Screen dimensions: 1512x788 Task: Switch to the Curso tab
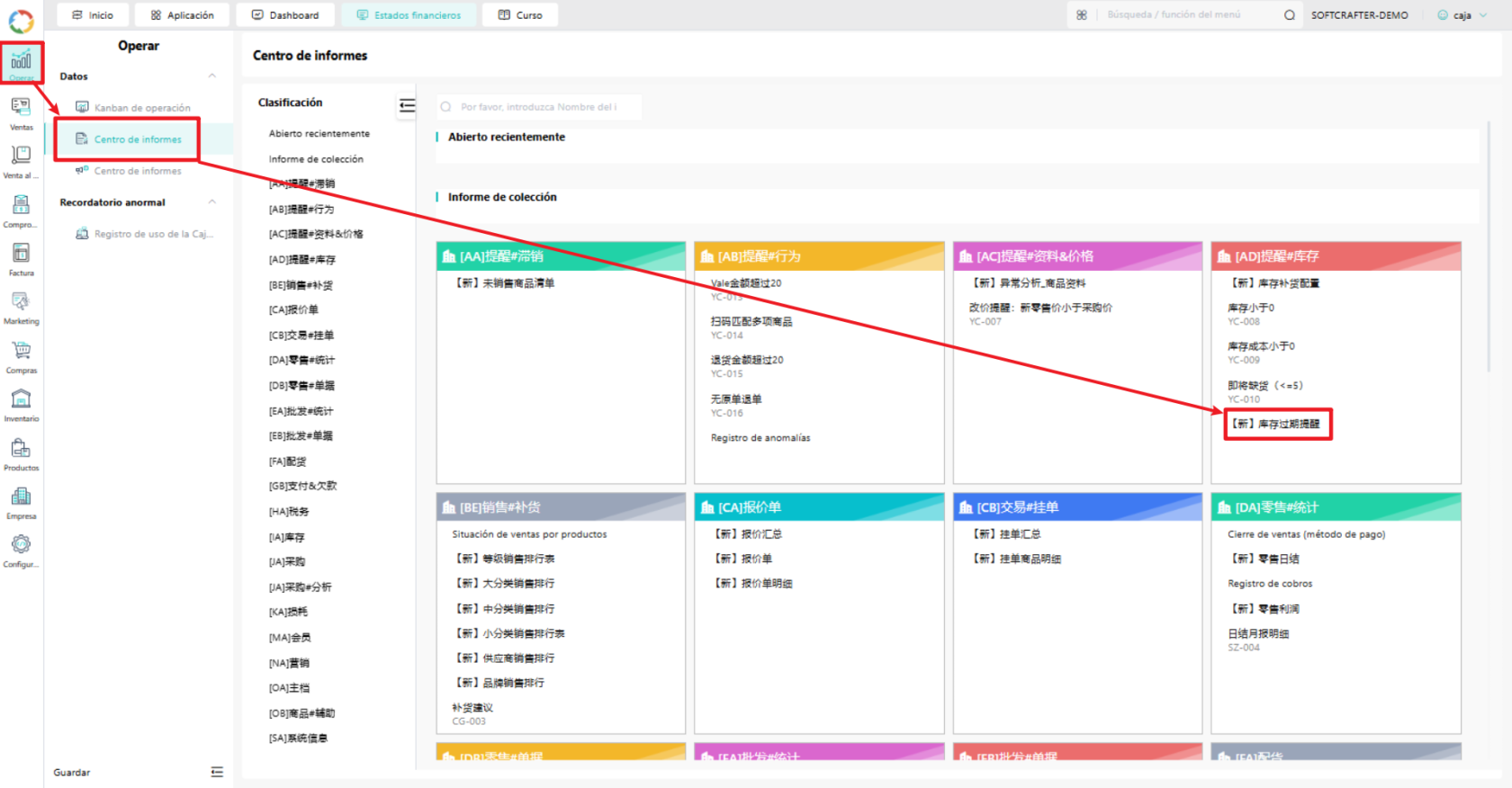[520, 15]
